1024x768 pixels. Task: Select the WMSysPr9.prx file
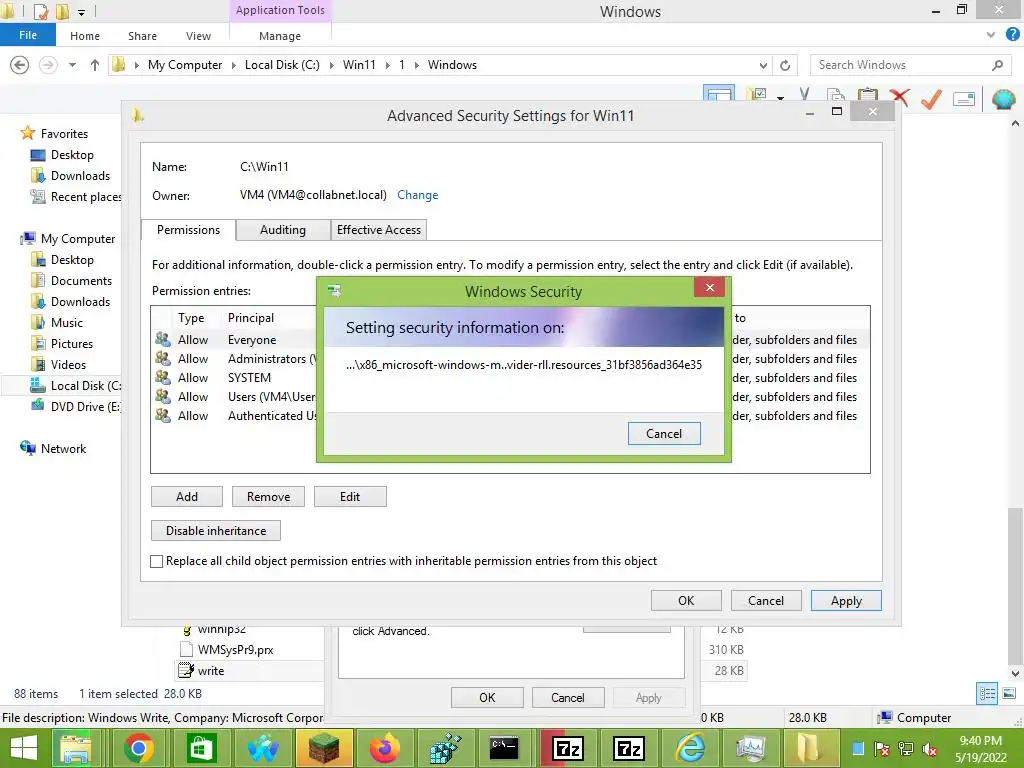coord(227,649)
